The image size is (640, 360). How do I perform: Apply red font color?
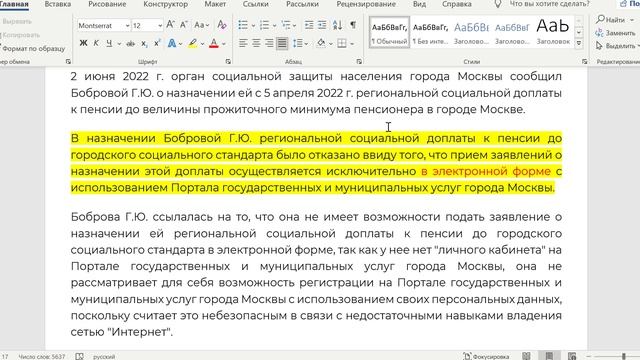tap(213, 43)
